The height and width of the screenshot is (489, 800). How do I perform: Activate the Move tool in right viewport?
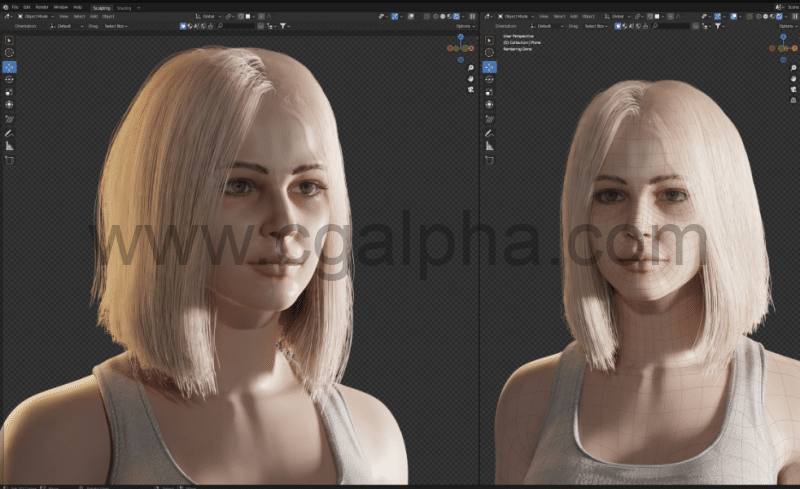489,67
